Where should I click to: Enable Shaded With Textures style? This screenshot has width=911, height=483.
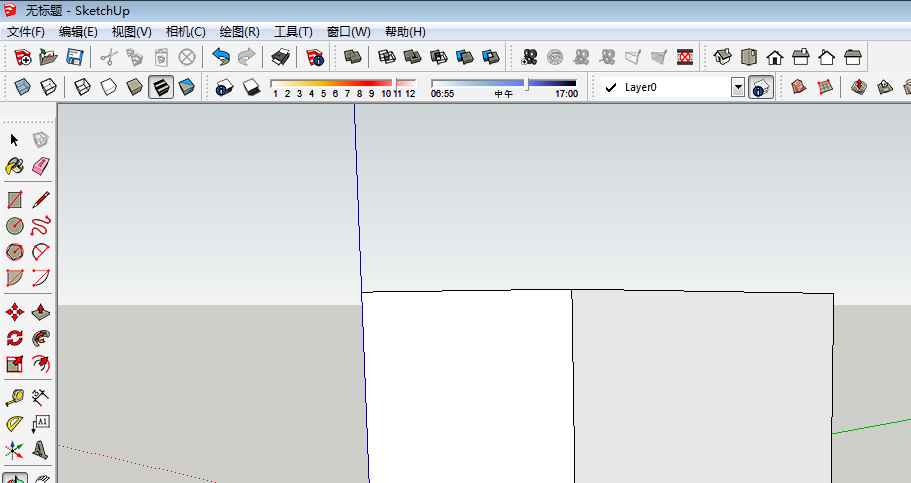pos(161,87)
